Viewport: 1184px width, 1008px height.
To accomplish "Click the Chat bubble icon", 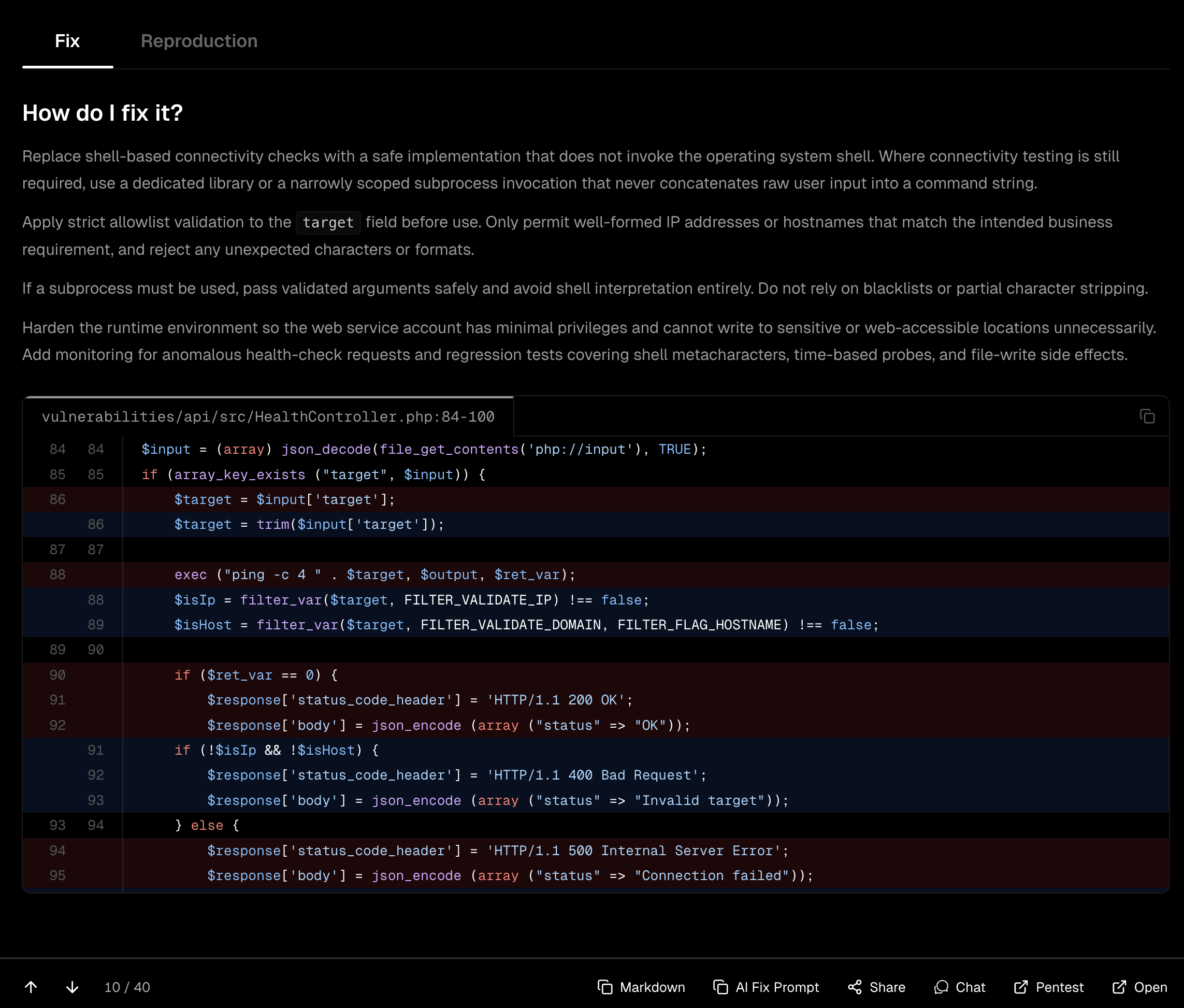I will click(941, 987).
